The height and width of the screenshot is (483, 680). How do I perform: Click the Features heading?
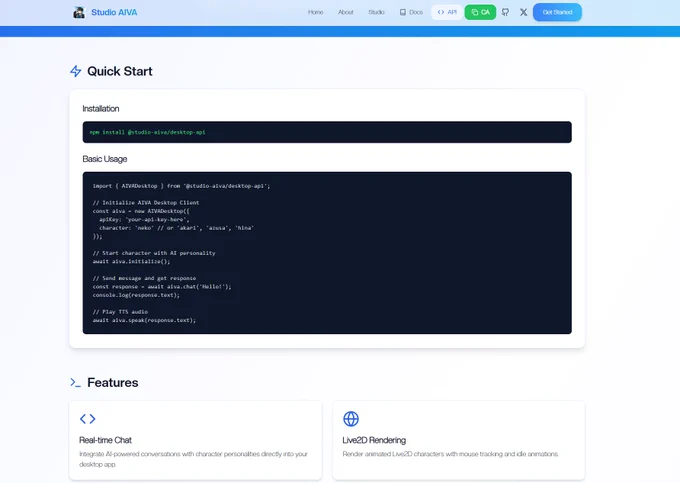pos(113,382)
